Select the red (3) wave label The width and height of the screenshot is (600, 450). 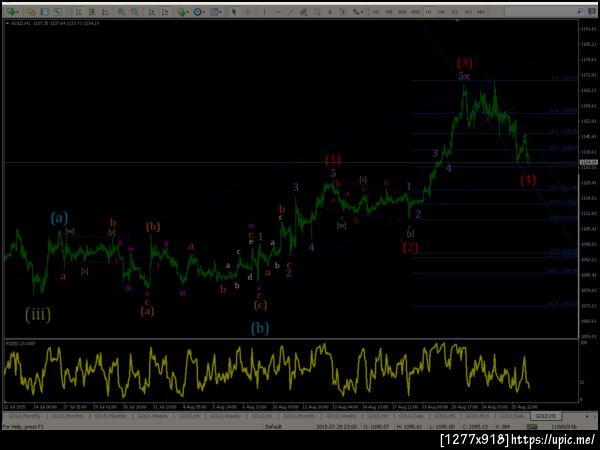point(465,62)
